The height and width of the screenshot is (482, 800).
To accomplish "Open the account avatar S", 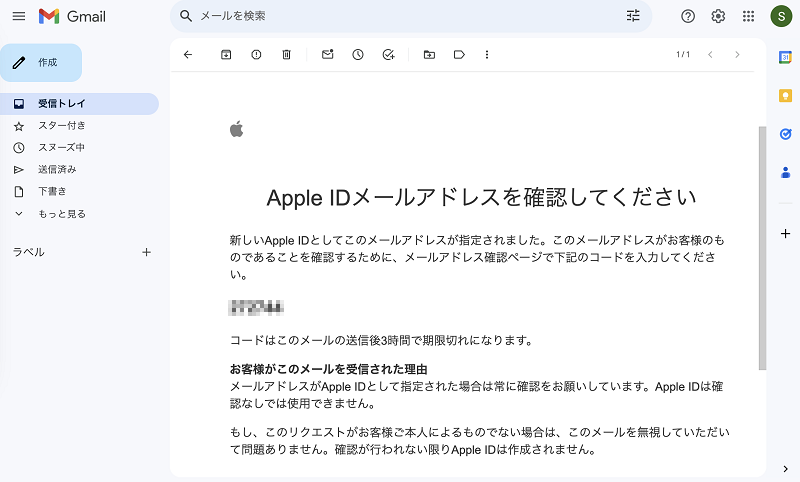I will (x=781, y=16).
